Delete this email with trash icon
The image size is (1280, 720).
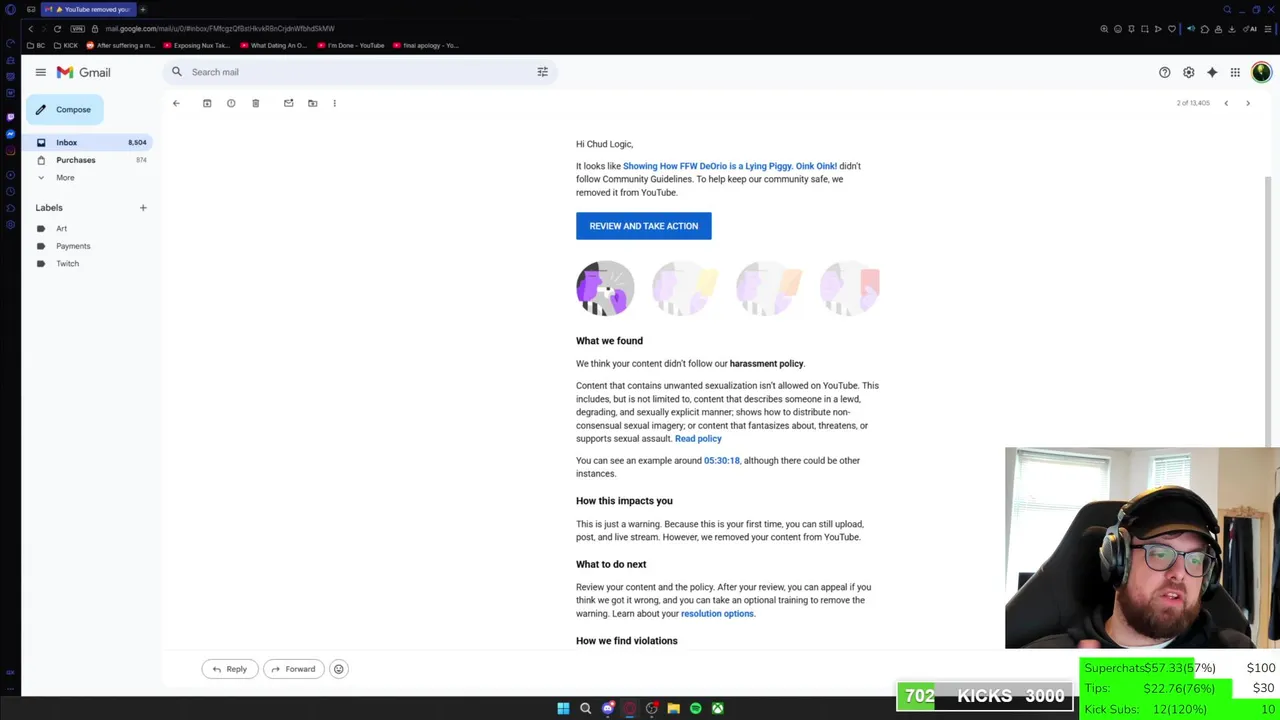(255, 103)
